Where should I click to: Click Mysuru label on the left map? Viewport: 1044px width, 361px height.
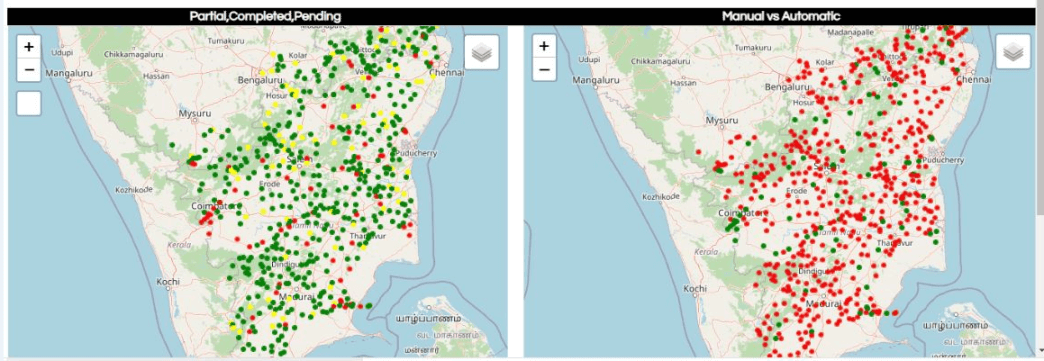tap(194, 114)
